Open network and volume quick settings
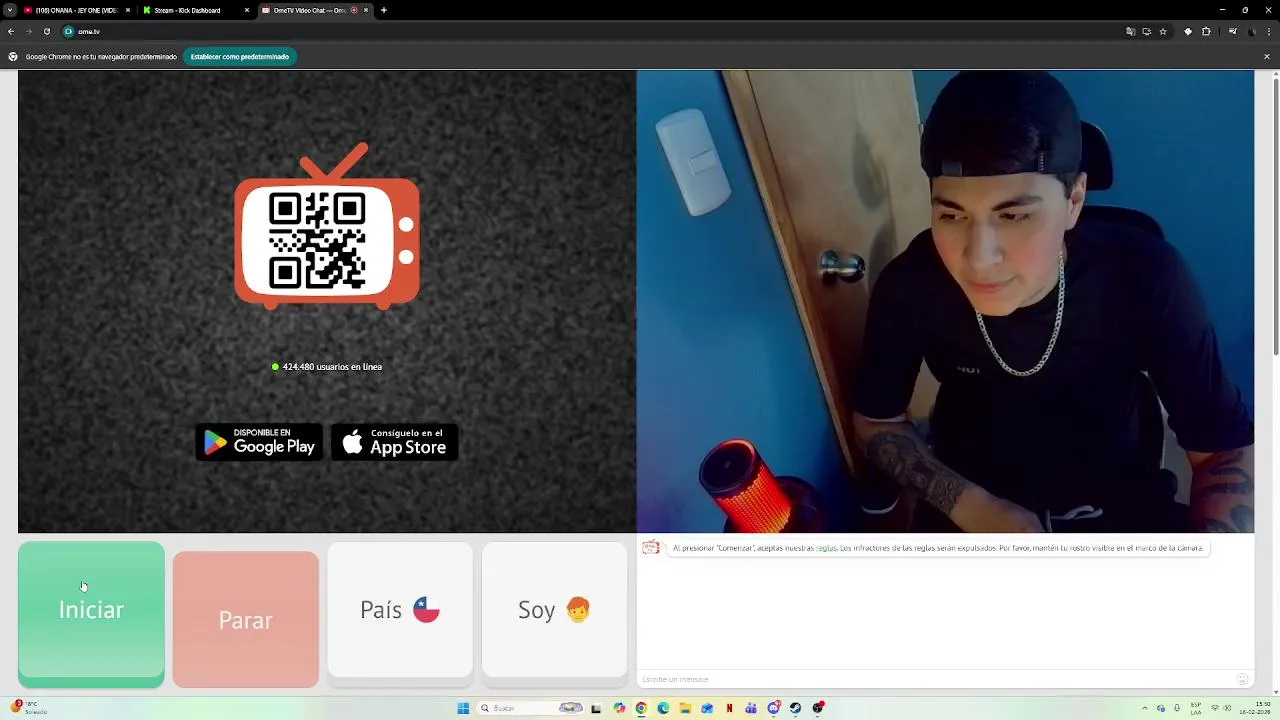The height and width of the screenshot is (720, 1280). coord(1219,708)
